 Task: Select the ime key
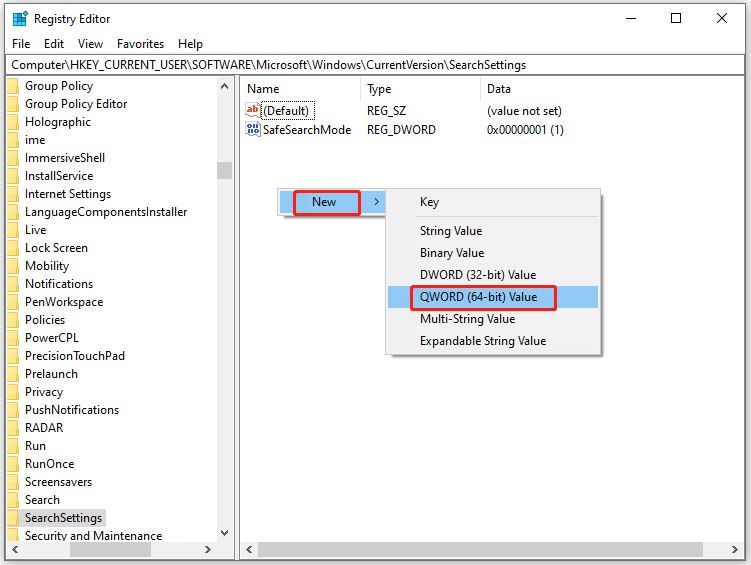(35, 140)
